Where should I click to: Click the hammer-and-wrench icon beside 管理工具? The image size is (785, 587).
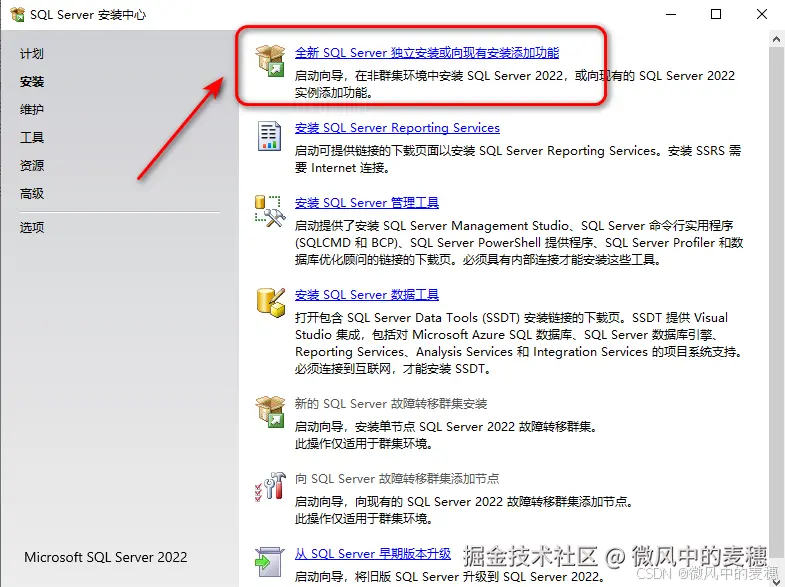coord(270,211)
